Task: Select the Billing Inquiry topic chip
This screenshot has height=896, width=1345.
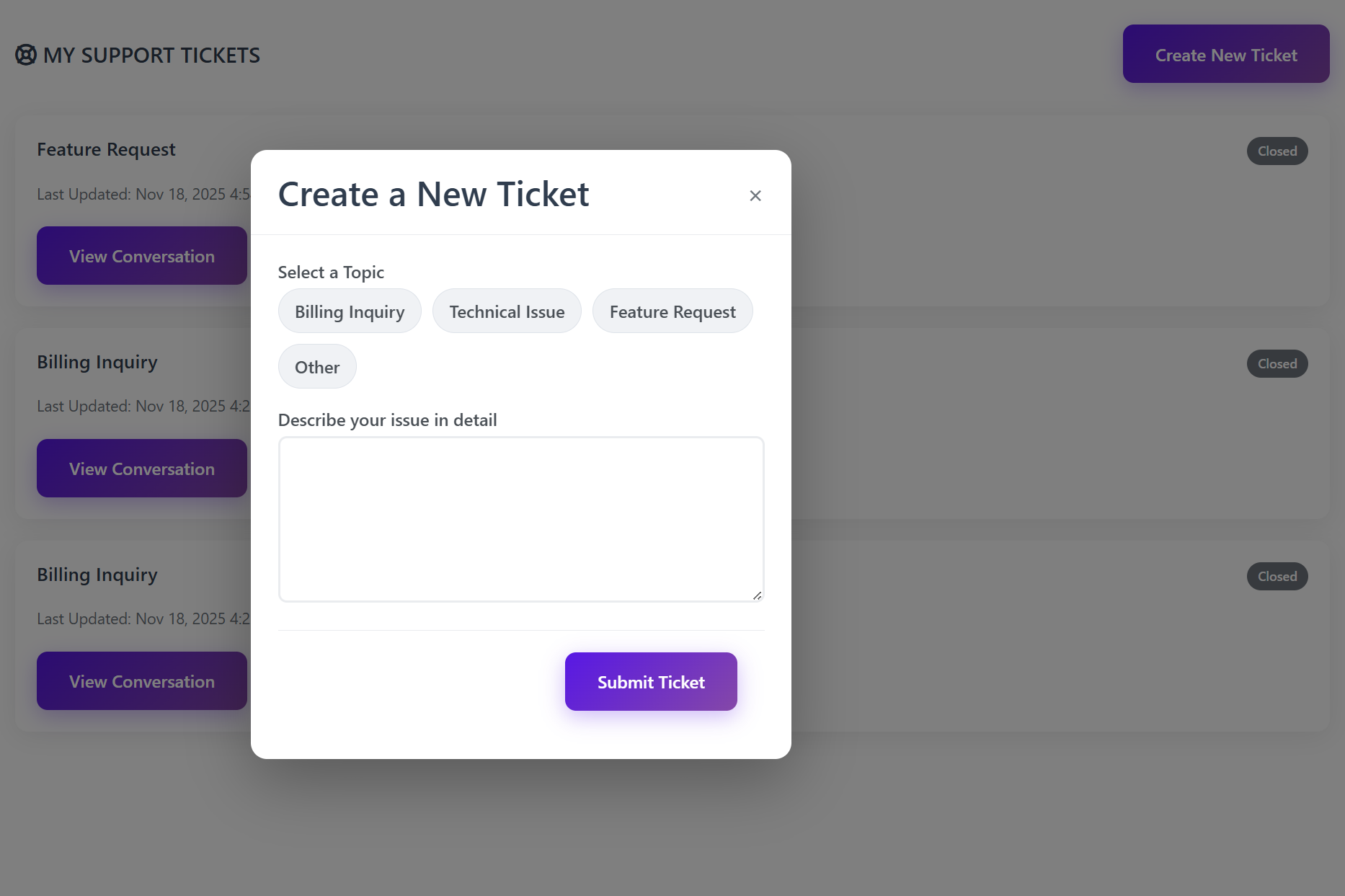Action: tap(350, 311)
